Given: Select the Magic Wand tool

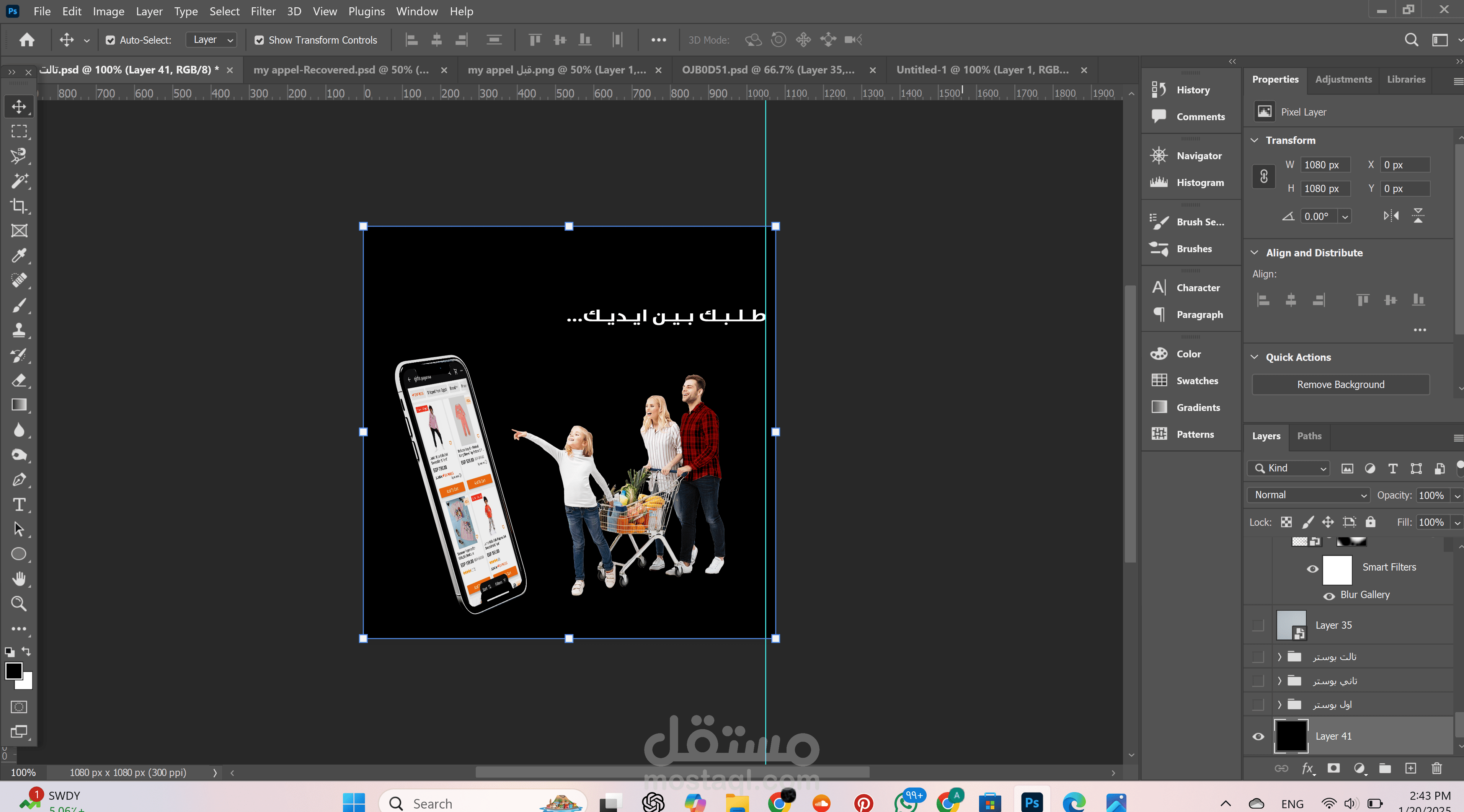Looking at the screenshot, I should point(19,181).
